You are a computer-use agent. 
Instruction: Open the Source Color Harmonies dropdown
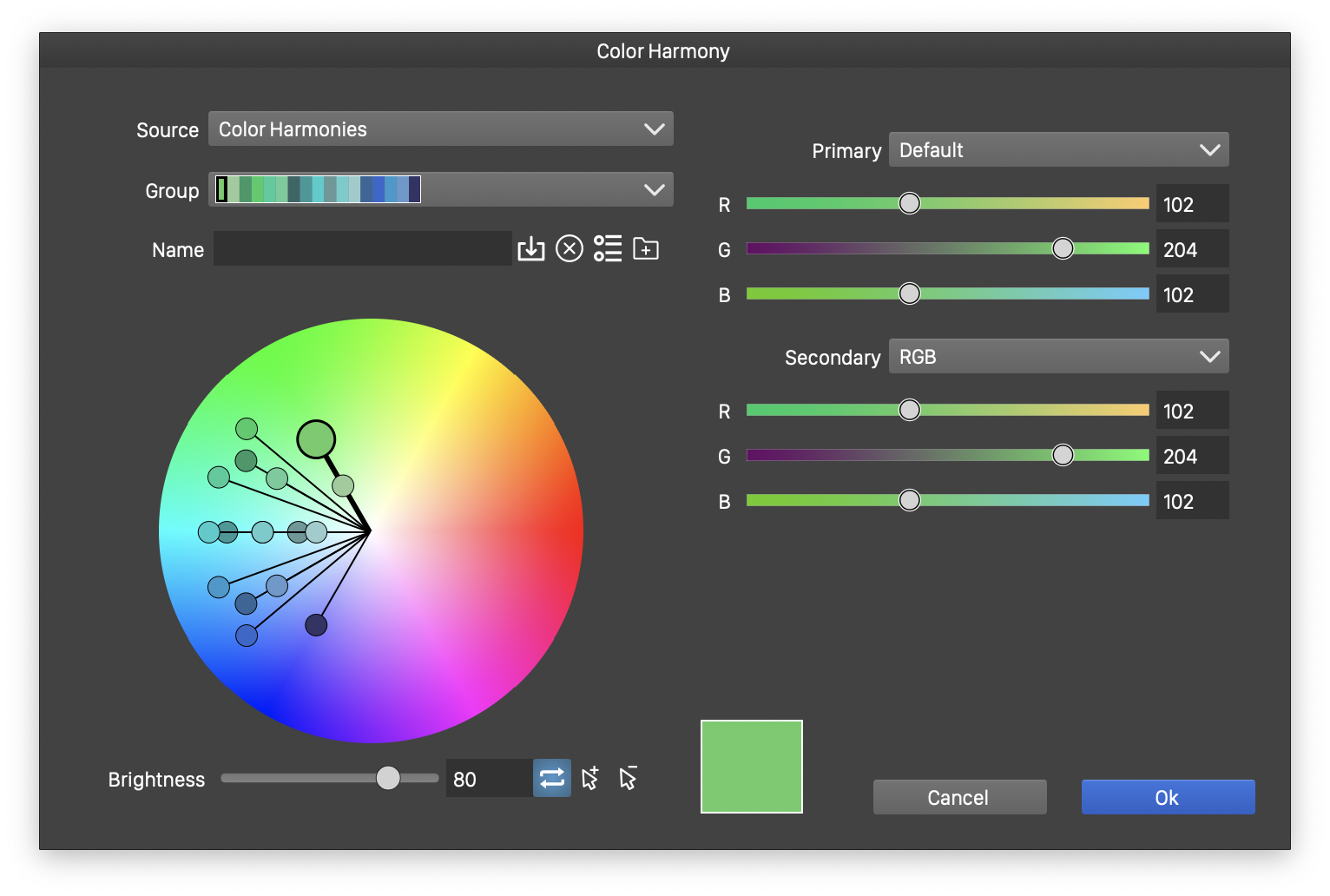click(x=441, y=129)
